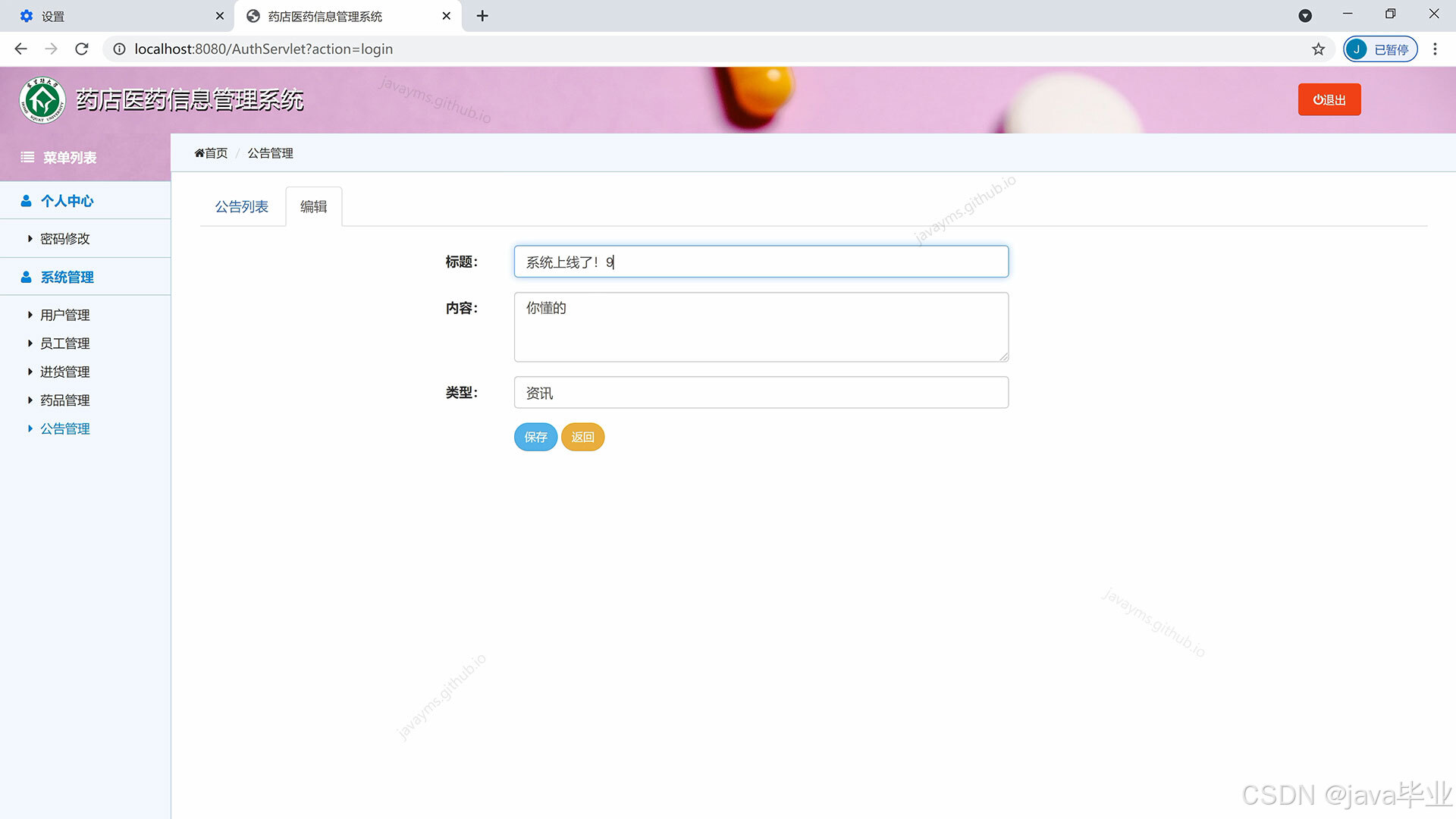Open the profile button labeled 已暂停
This screenshot has height=819, width=1456.
point(1380,49)
